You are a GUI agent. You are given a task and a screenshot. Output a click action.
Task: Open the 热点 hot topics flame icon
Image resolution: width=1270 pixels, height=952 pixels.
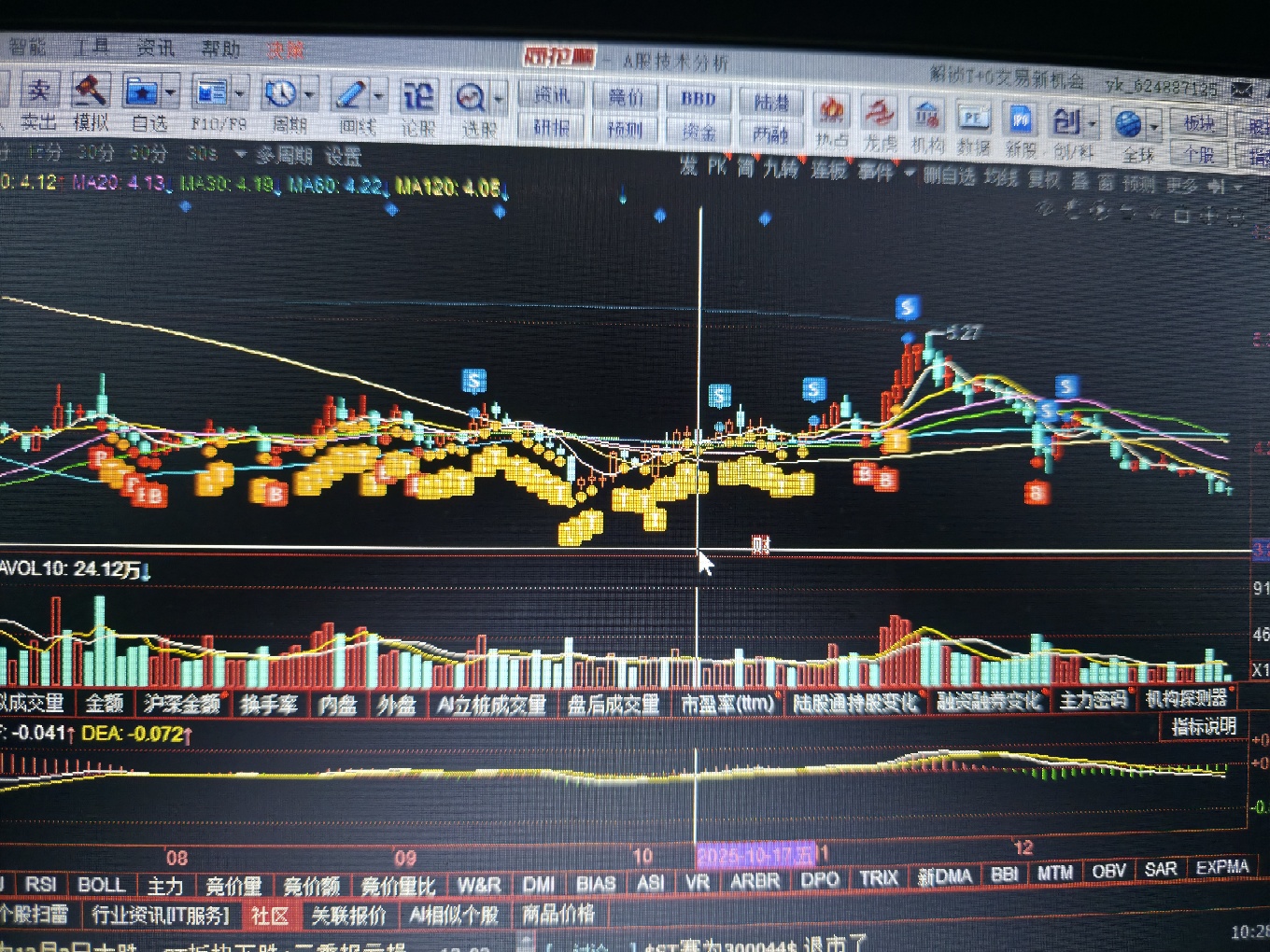831,110
